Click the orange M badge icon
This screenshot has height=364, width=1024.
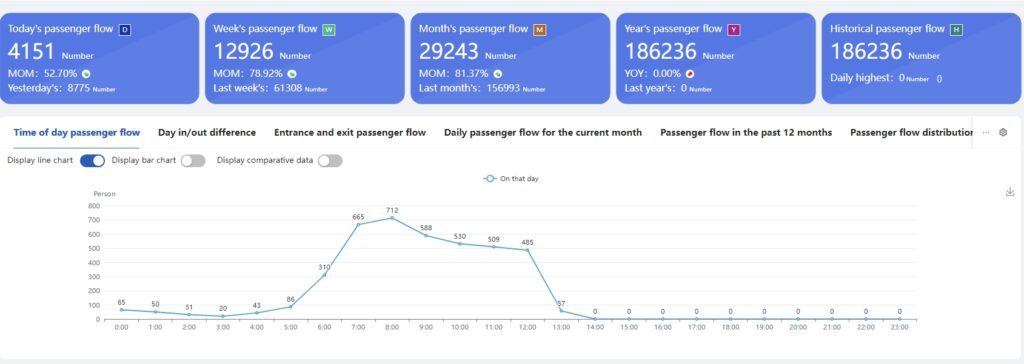[539, 29]
